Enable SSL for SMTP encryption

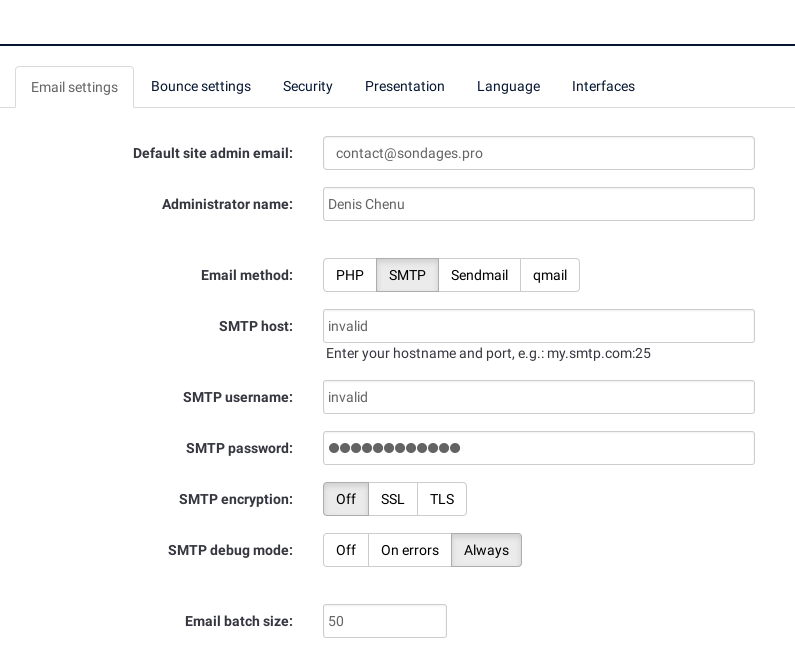[x=393, y=499]
